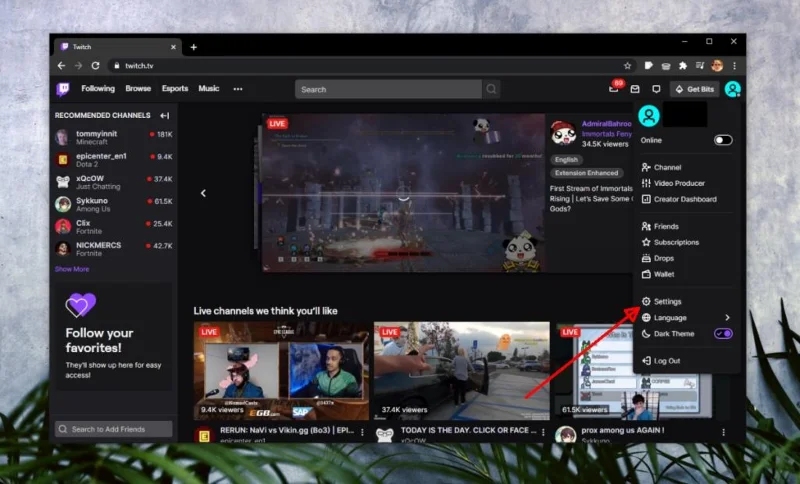Open the Following tab

coord(98,89)
